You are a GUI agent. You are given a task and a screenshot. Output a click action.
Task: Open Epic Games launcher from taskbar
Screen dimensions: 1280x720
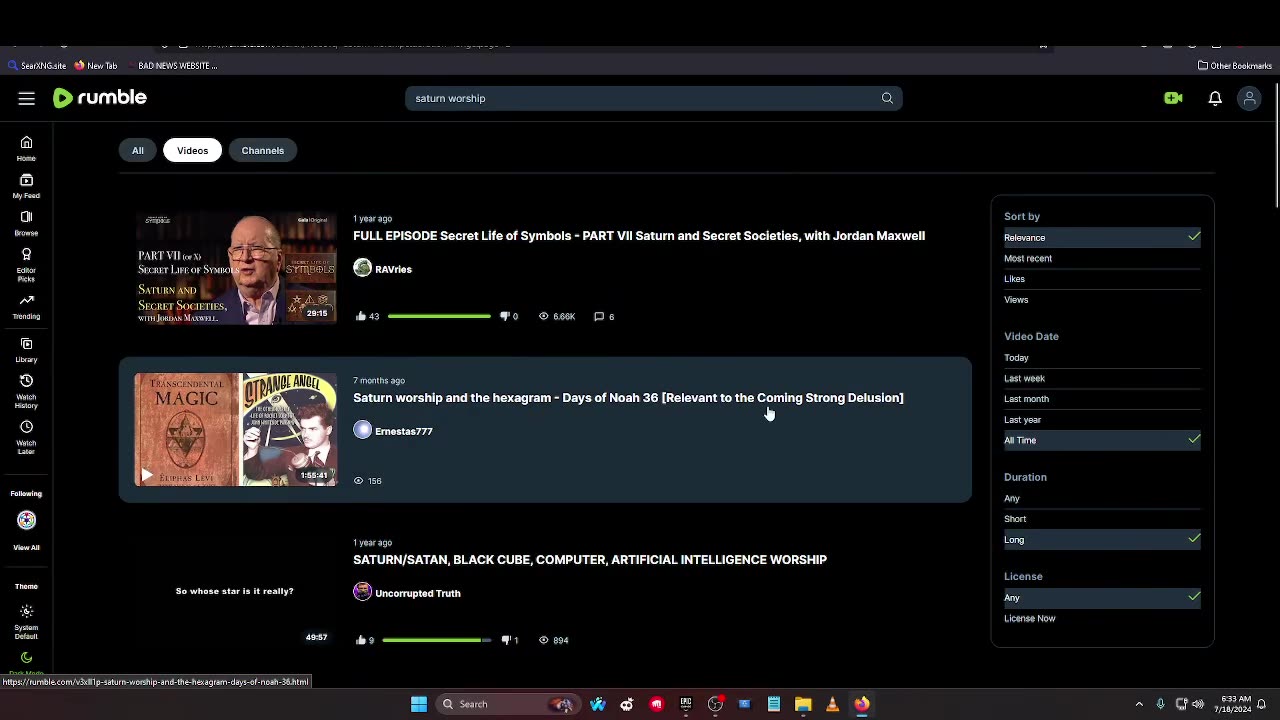coord(686,704)
